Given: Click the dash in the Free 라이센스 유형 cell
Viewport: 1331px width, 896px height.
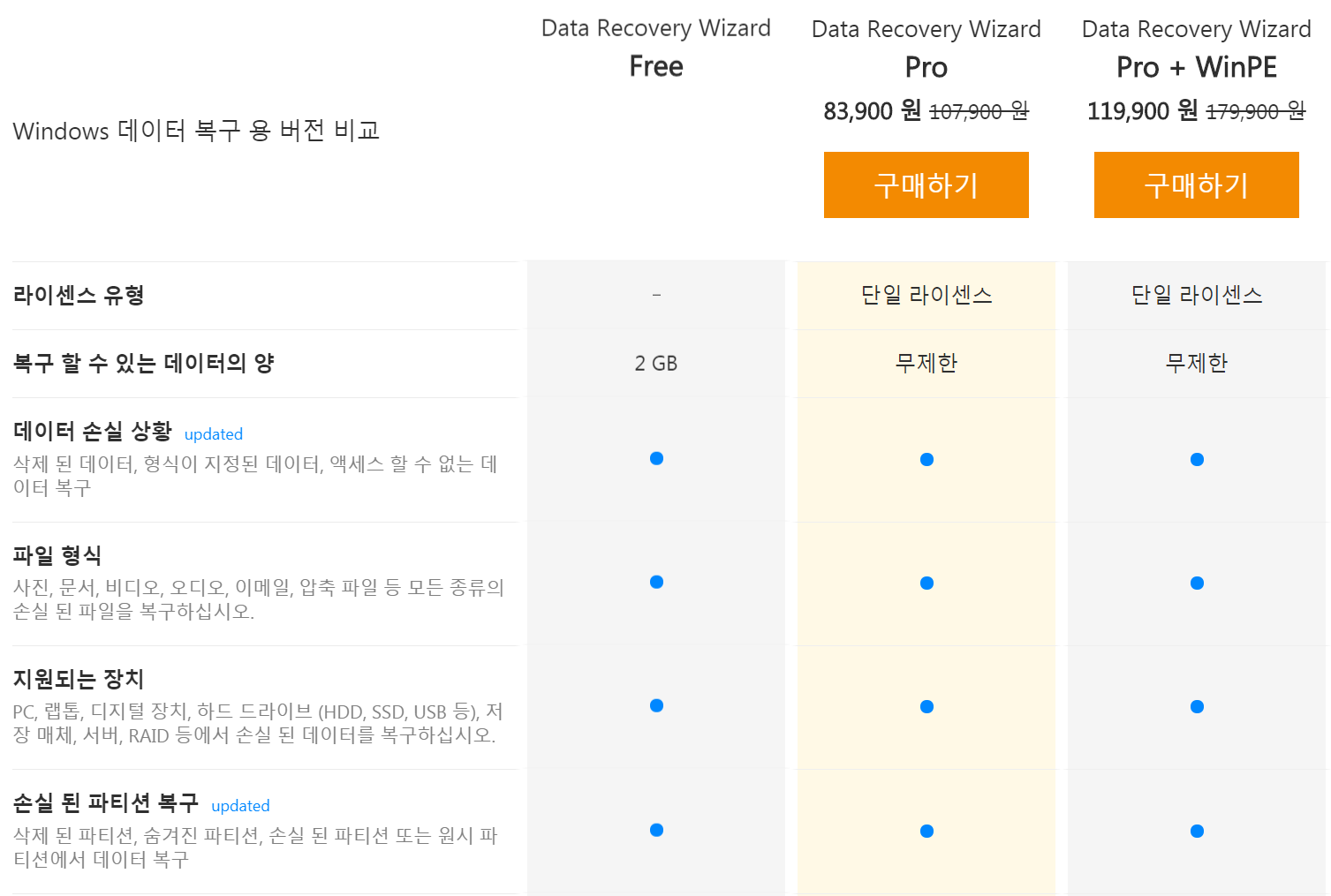Looking at the screenshot, I should tap(656, 295).
